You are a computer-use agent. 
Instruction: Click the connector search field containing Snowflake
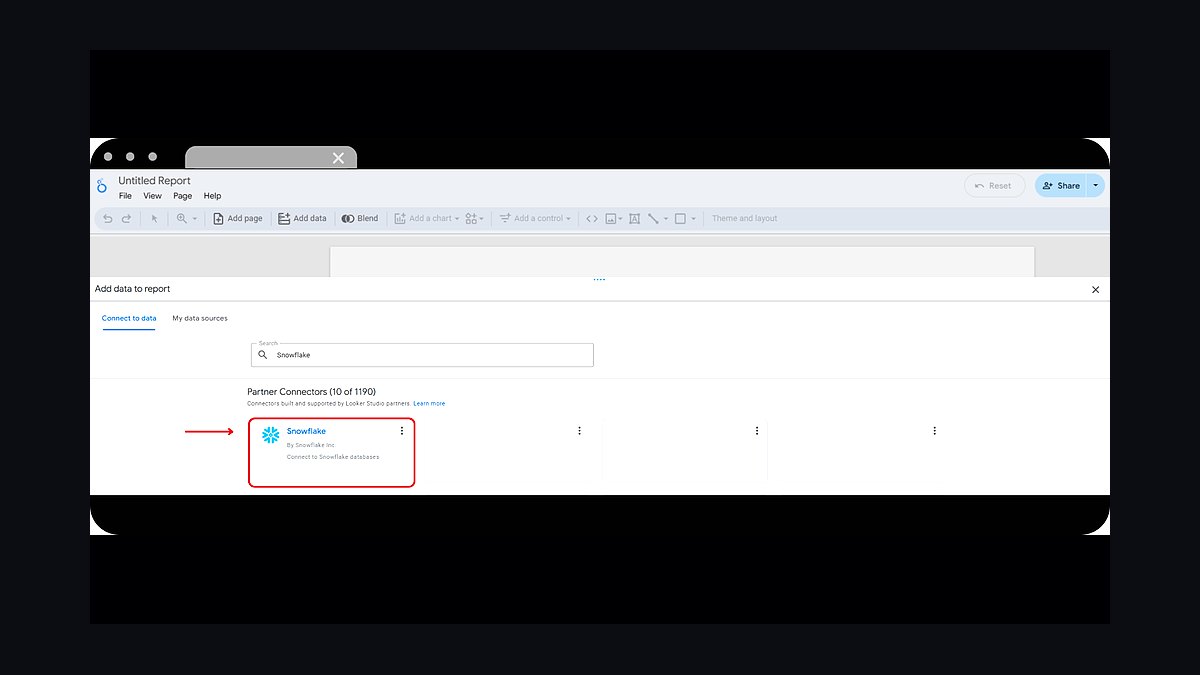click(x=422, y=355)
